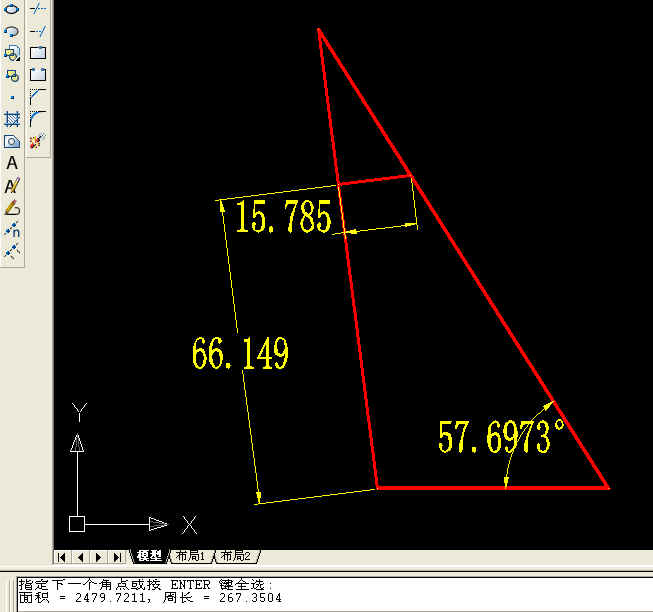Select the pencil sketch tool icon

pos(12,208)
